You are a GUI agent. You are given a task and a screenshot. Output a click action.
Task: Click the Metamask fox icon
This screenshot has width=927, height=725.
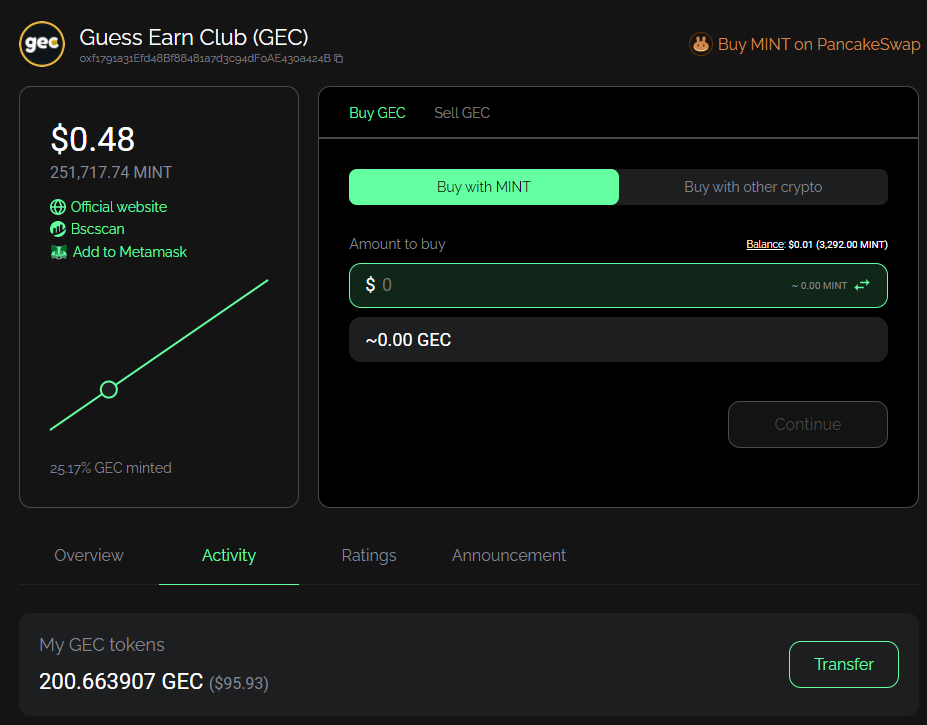pyautogui.click(x=59, y=252)
